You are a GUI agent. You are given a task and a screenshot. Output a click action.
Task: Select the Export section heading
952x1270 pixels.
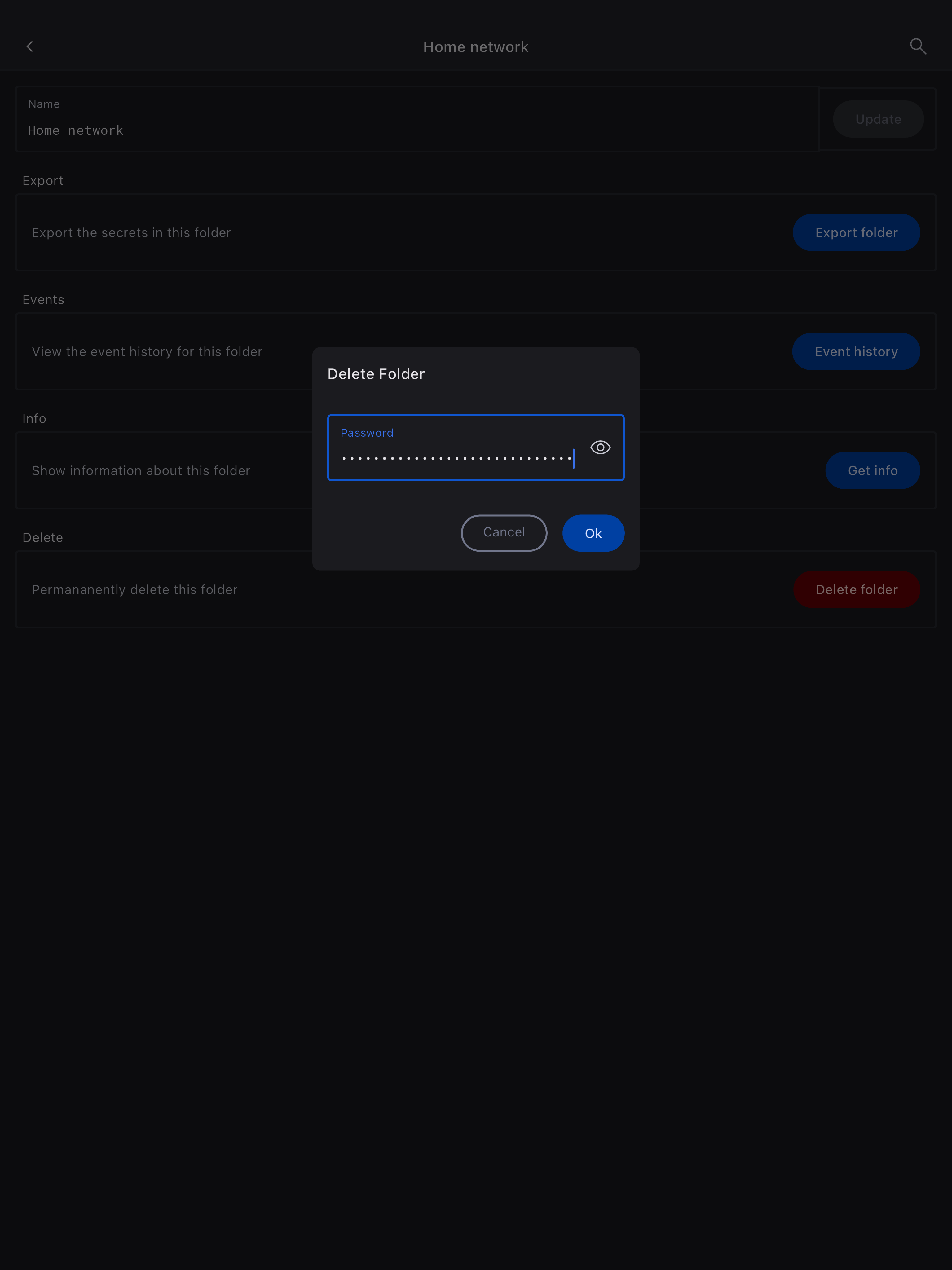tap(43, 181)
